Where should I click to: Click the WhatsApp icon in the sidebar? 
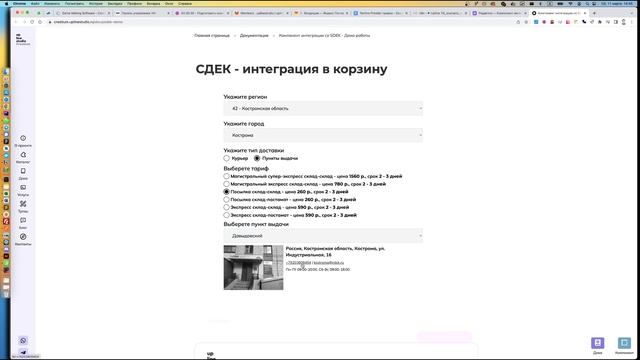coord(23,340)
